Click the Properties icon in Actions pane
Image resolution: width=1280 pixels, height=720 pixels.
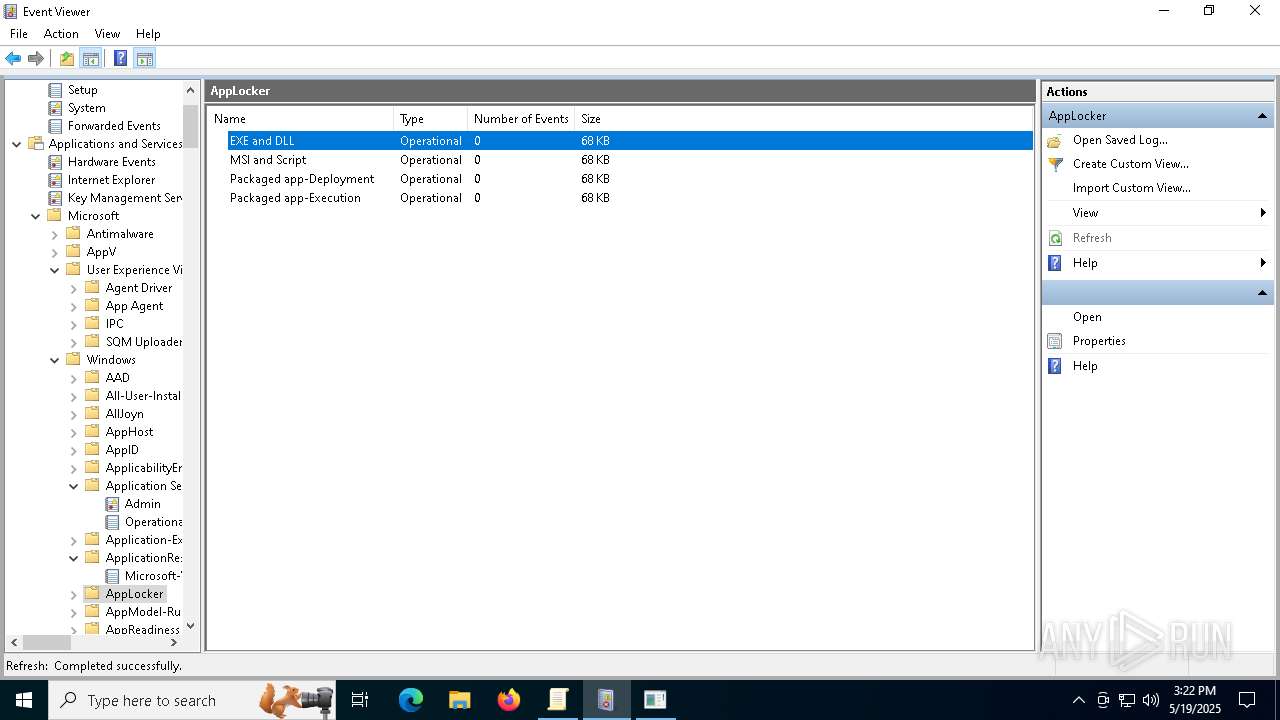[x=1055, y=341]
